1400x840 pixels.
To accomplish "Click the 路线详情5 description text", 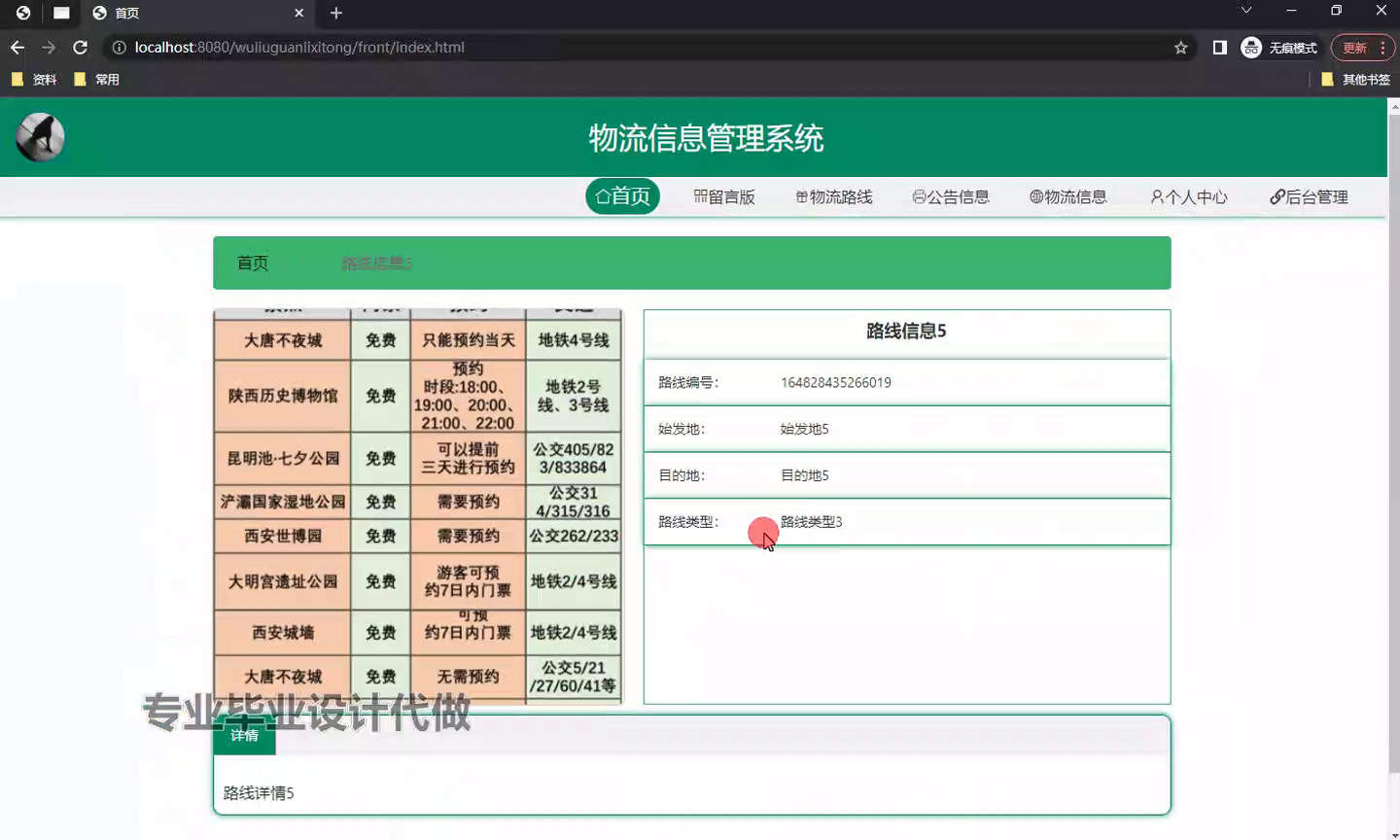I will tap(259, 793).
